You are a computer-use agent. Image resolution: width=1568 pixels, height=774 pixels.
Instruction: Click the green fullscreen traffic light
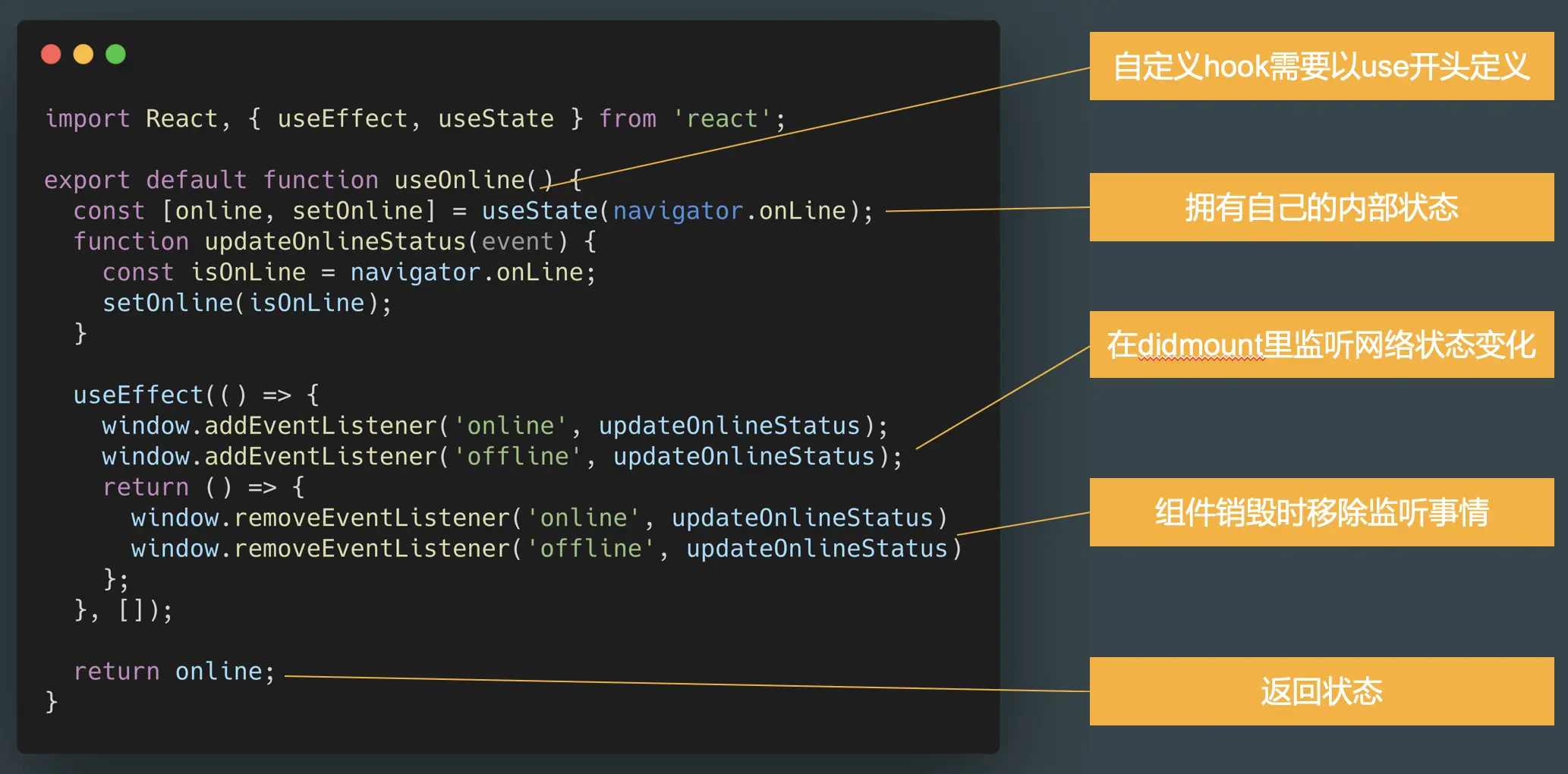tap(115, 54)
